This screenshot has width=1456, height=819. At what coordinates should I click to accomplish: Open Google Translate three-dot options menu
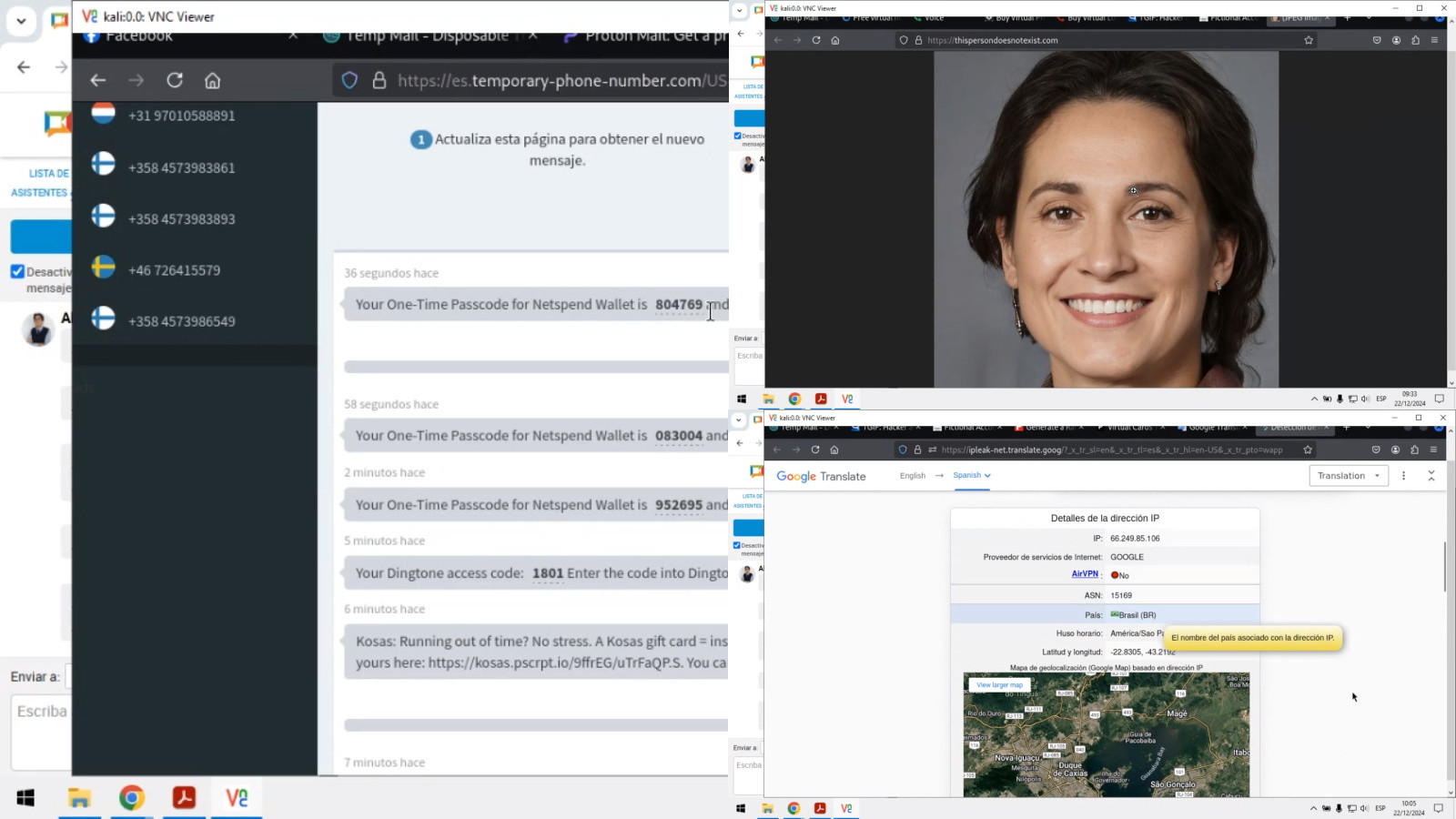pos(1403,476)
